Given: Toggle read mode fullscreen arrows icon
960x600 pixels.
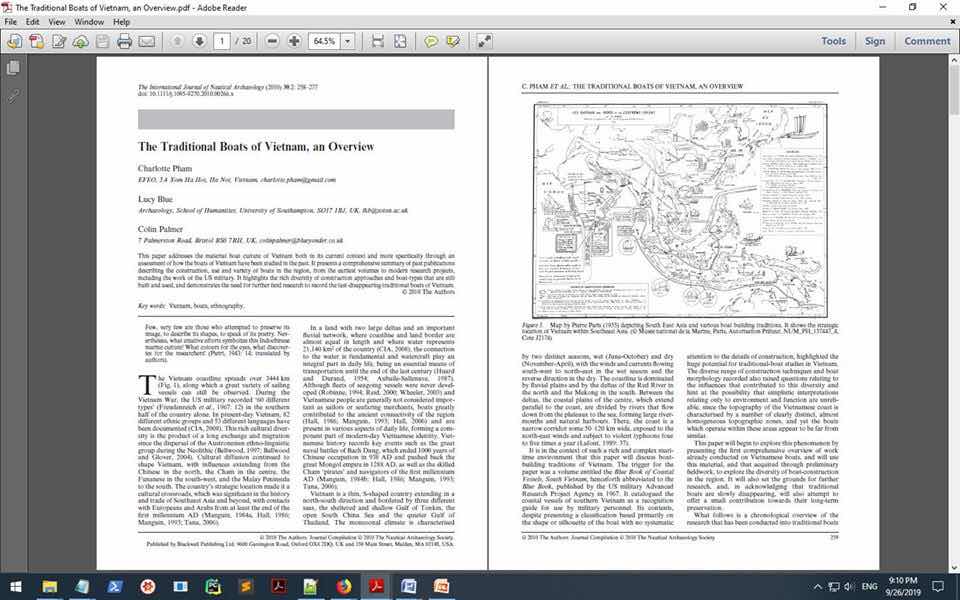Looking at the screenshot, I should click(484, 41).
